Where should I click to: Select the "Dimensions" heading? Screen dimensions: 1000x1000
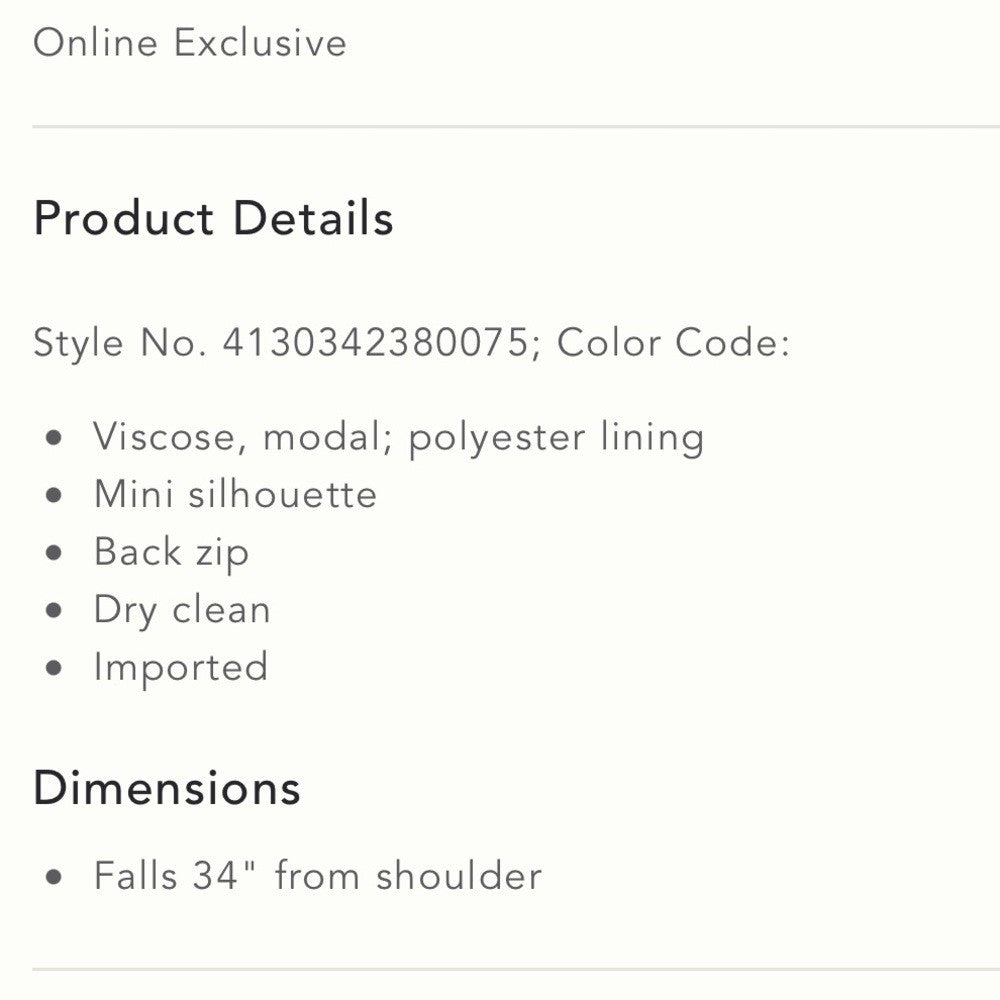(x=167, y=788)
